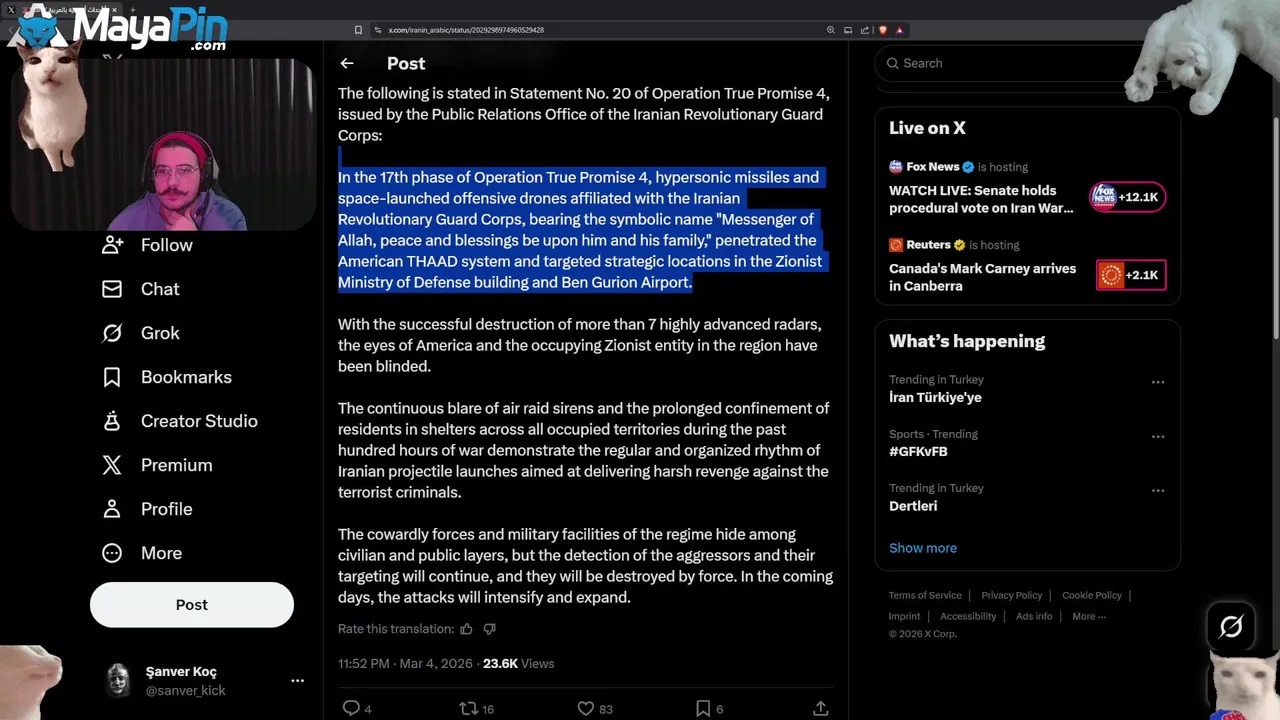Open Reuters Mark Carney Canberra broadcast
1280x720 pixels.
pos(982,277)
